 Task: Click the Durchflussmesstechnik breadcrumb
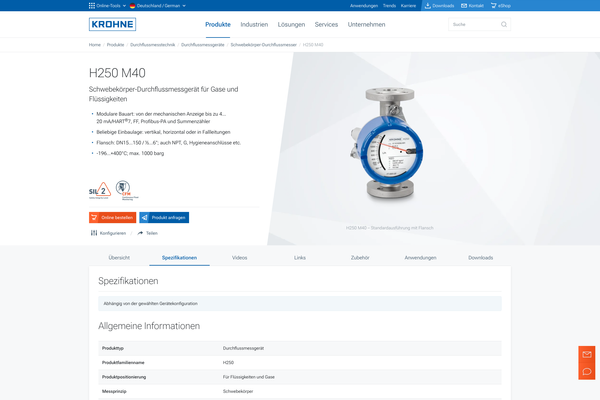point(152,45)
